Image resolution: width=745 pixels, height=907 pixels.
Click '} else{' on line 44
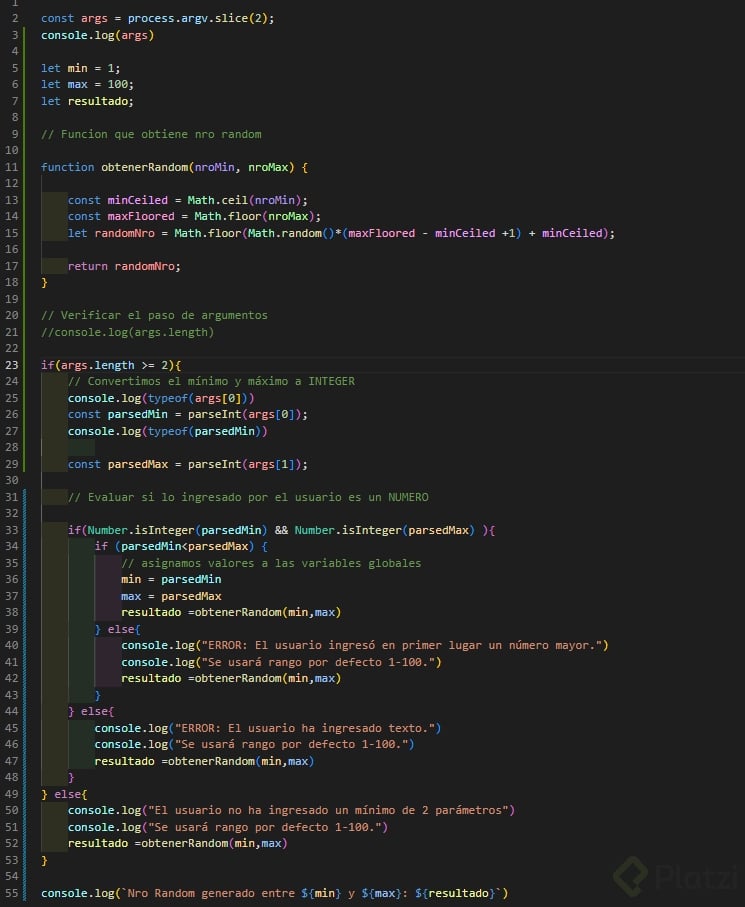tap(91, 711)
